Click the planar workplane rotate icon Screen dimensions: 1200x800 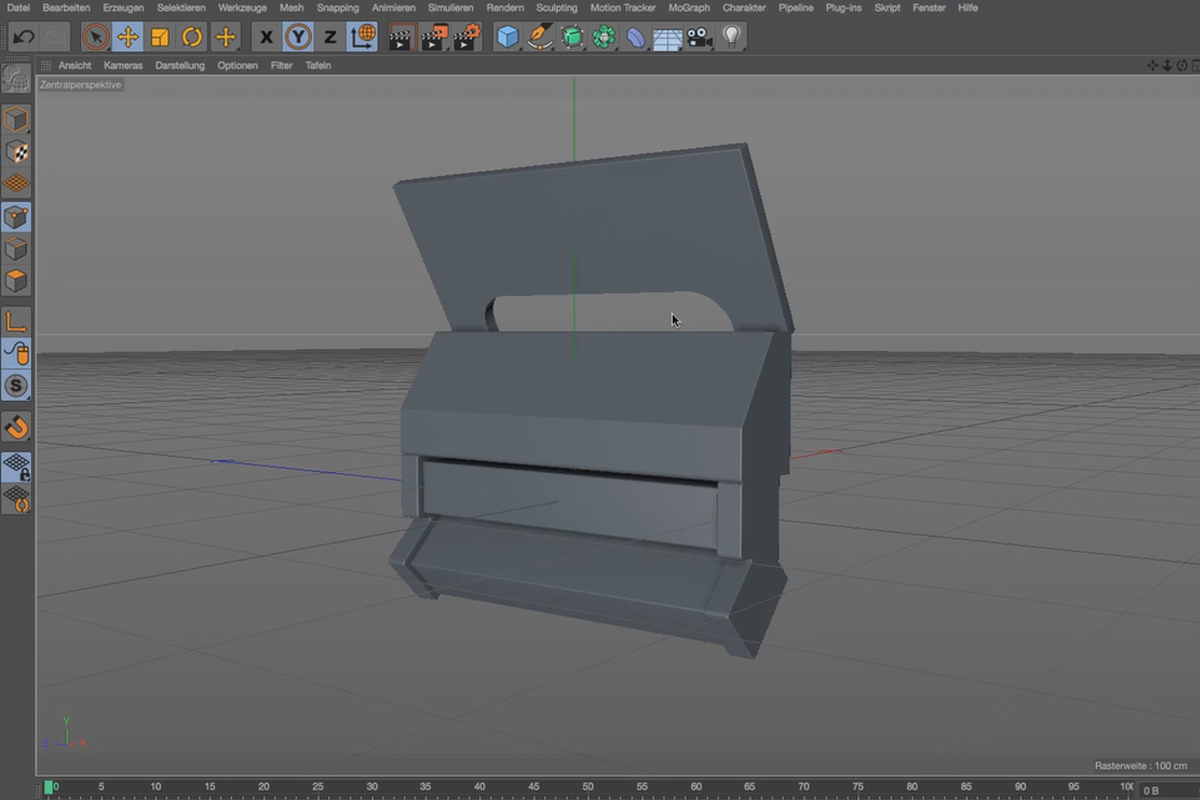[x=16, y=498]
